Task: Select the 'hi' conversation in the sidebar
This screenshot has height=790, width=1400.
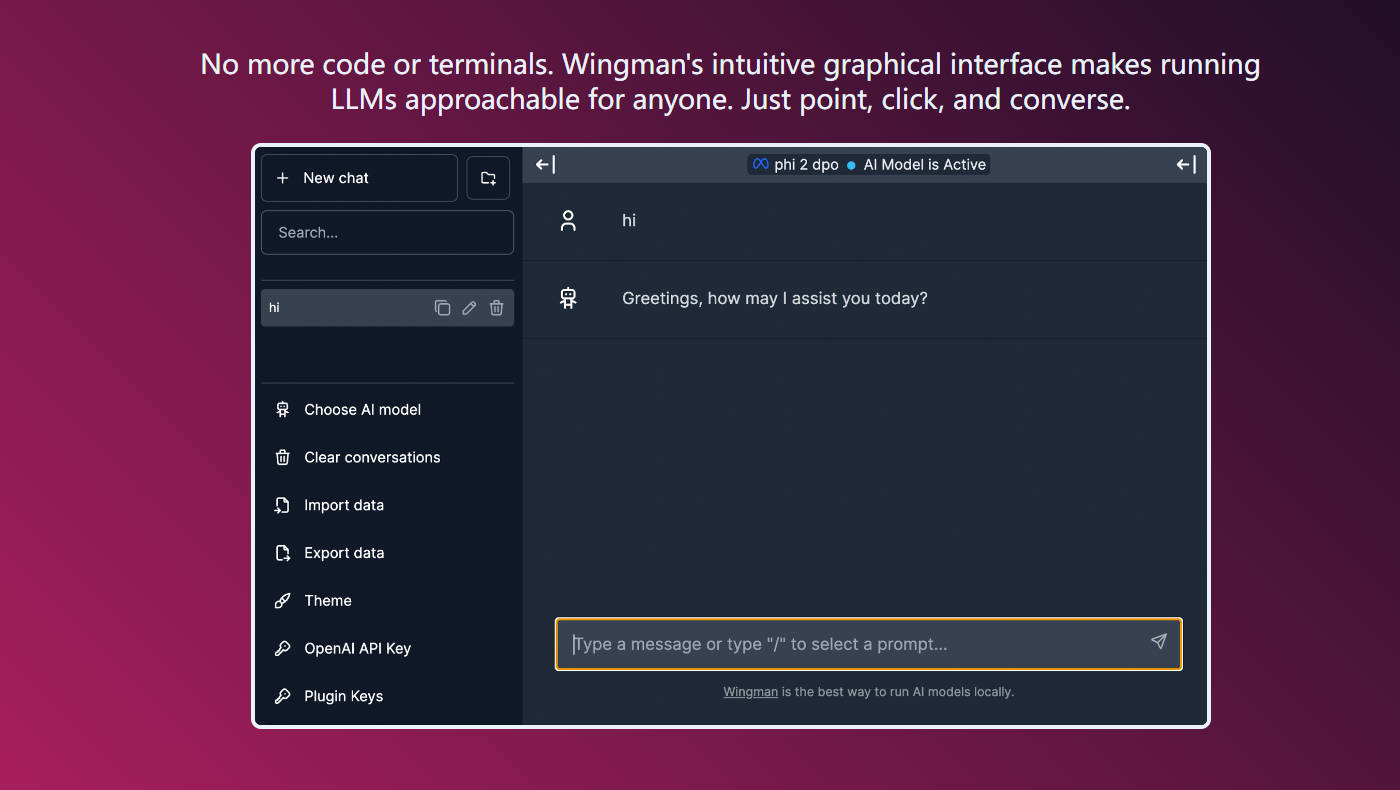Action: tap(340, 307)
